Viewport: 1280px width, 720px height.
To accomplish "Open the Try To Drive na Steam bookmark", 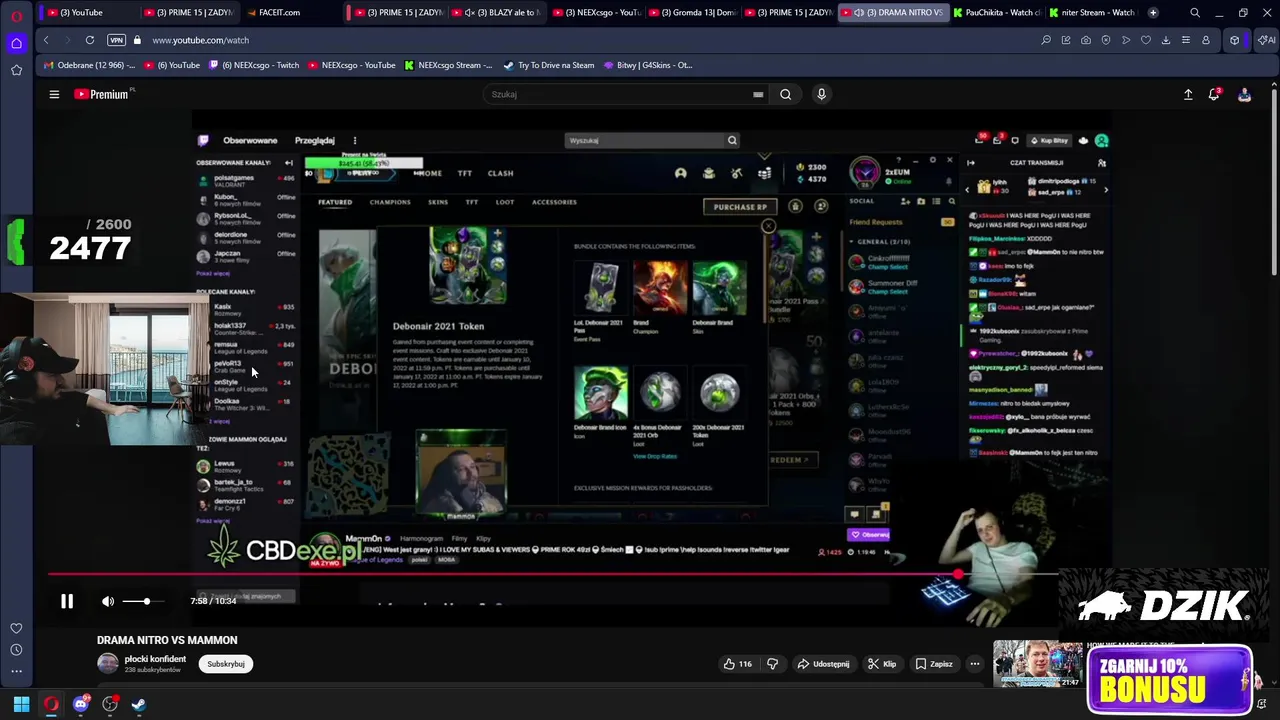I will point(549,65).
